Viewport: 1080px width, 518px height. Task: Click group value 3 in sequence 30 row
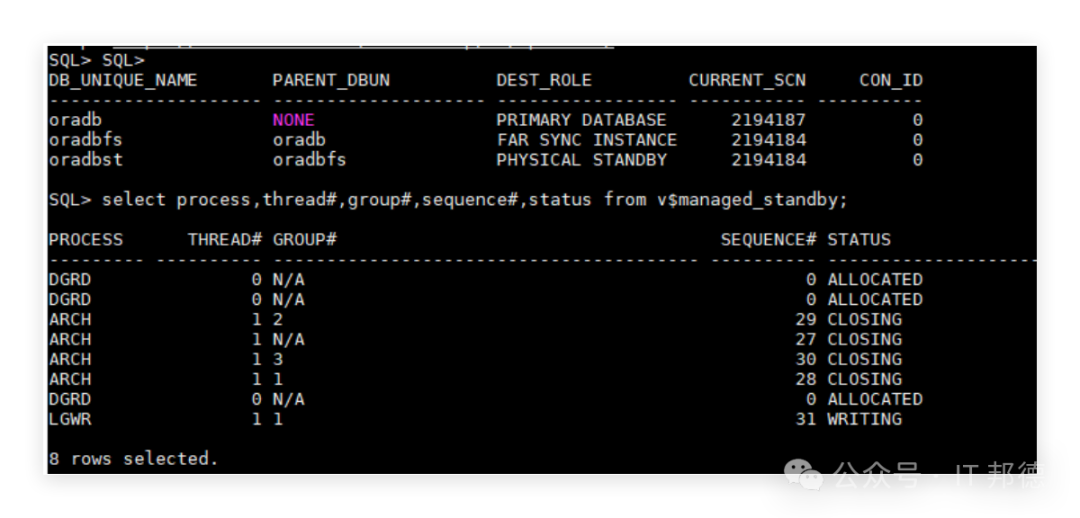click(278, 360)
